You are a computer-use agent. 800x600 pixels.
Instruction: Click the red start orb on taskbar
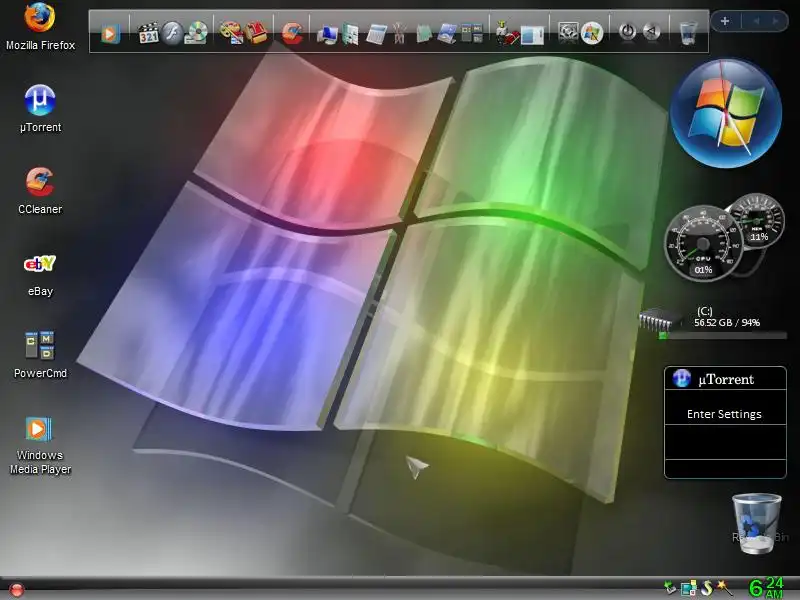pos(16,590)
